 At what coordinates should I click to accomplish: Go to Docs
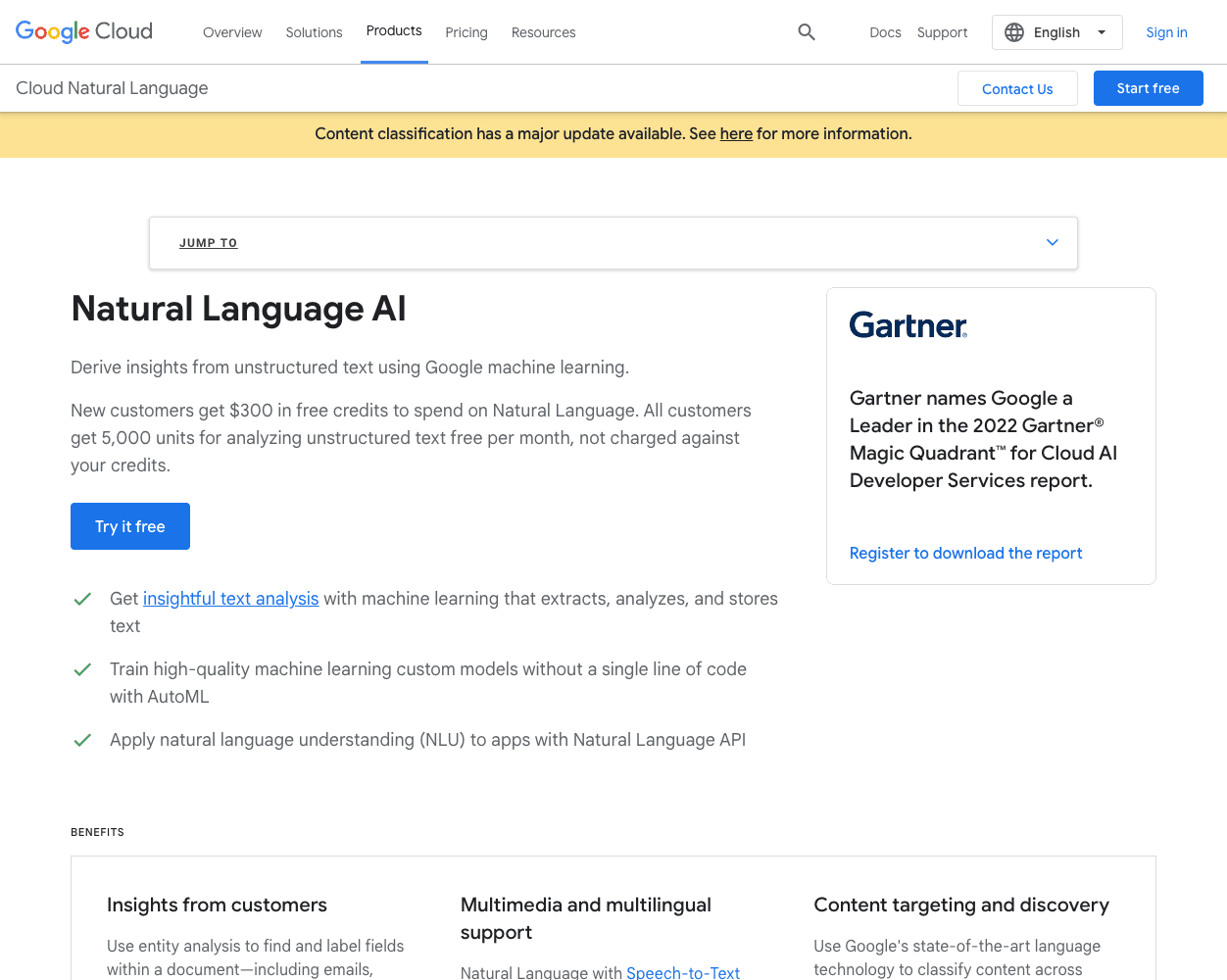tap(885, 32)
